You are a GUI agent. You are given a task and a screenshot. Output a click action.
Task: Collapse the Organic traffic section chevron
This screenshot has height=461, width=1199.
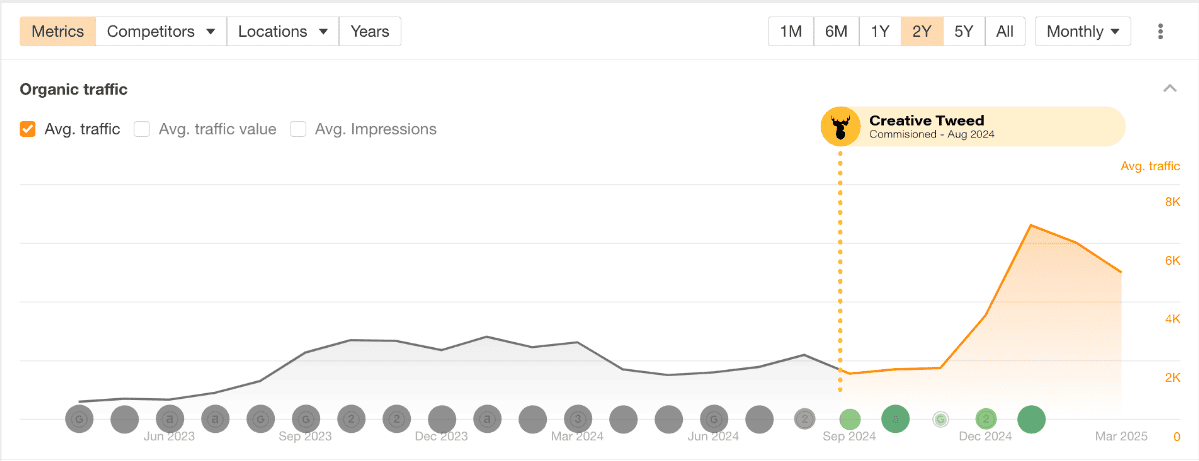pyautogui.click(x=1169, y=89)
